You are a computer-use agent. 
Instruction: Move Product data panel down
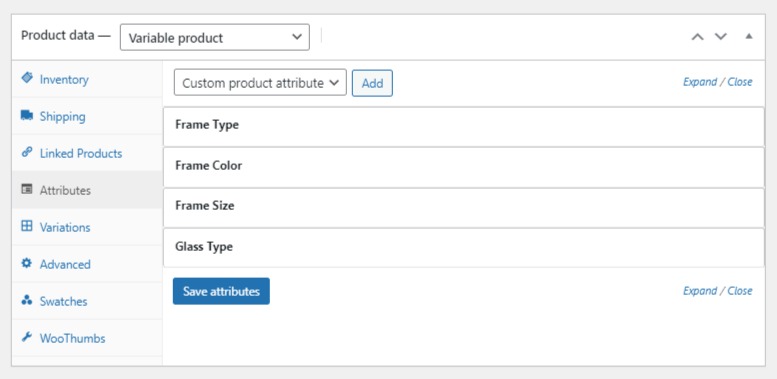pos(721,37)
